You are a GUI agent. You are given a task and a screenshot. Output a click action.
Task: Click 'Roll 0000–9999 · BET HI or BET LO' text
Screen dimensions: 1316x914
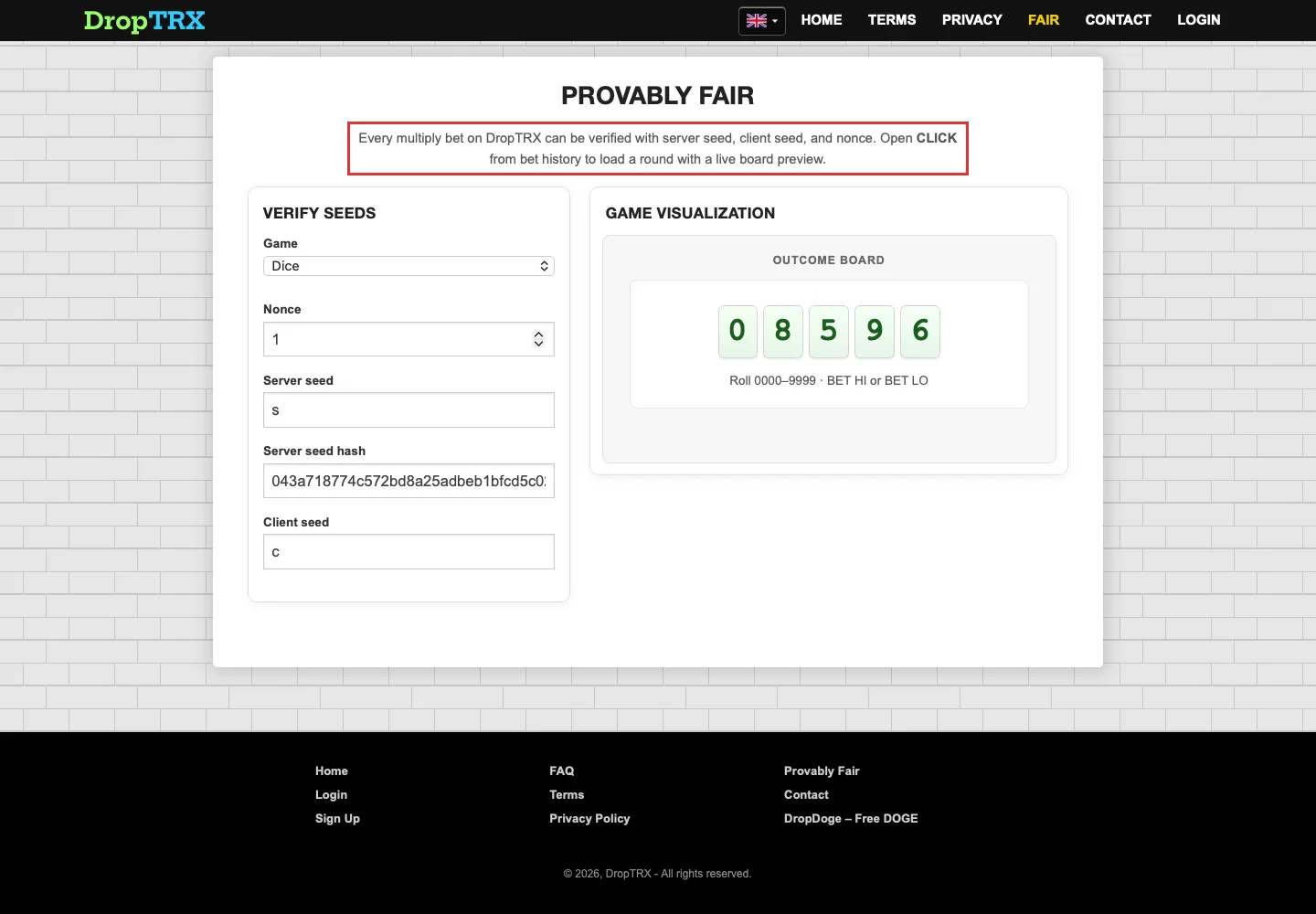829,380
